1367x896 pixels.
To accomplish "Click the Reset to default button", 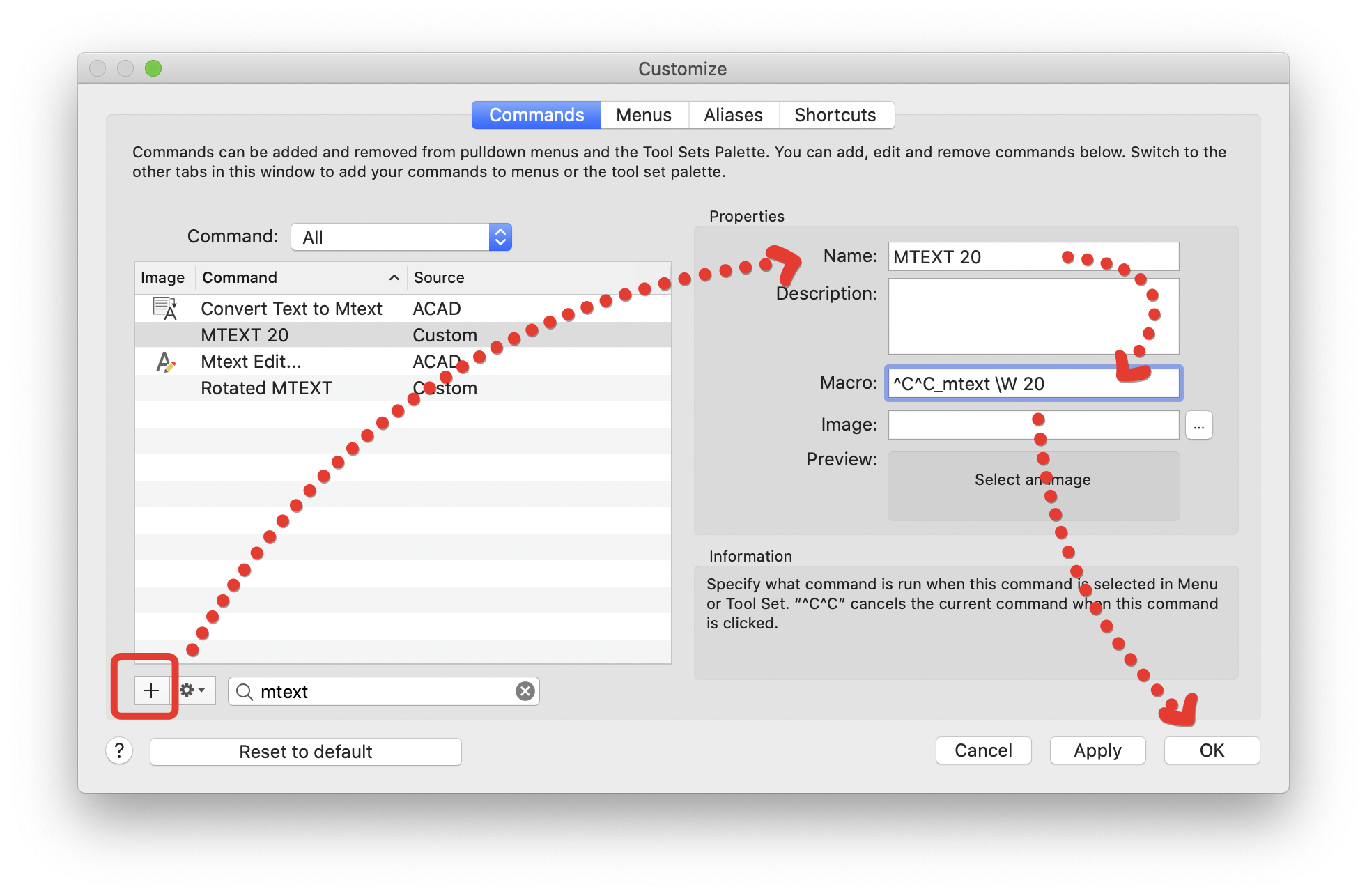I will pos(304,751).
